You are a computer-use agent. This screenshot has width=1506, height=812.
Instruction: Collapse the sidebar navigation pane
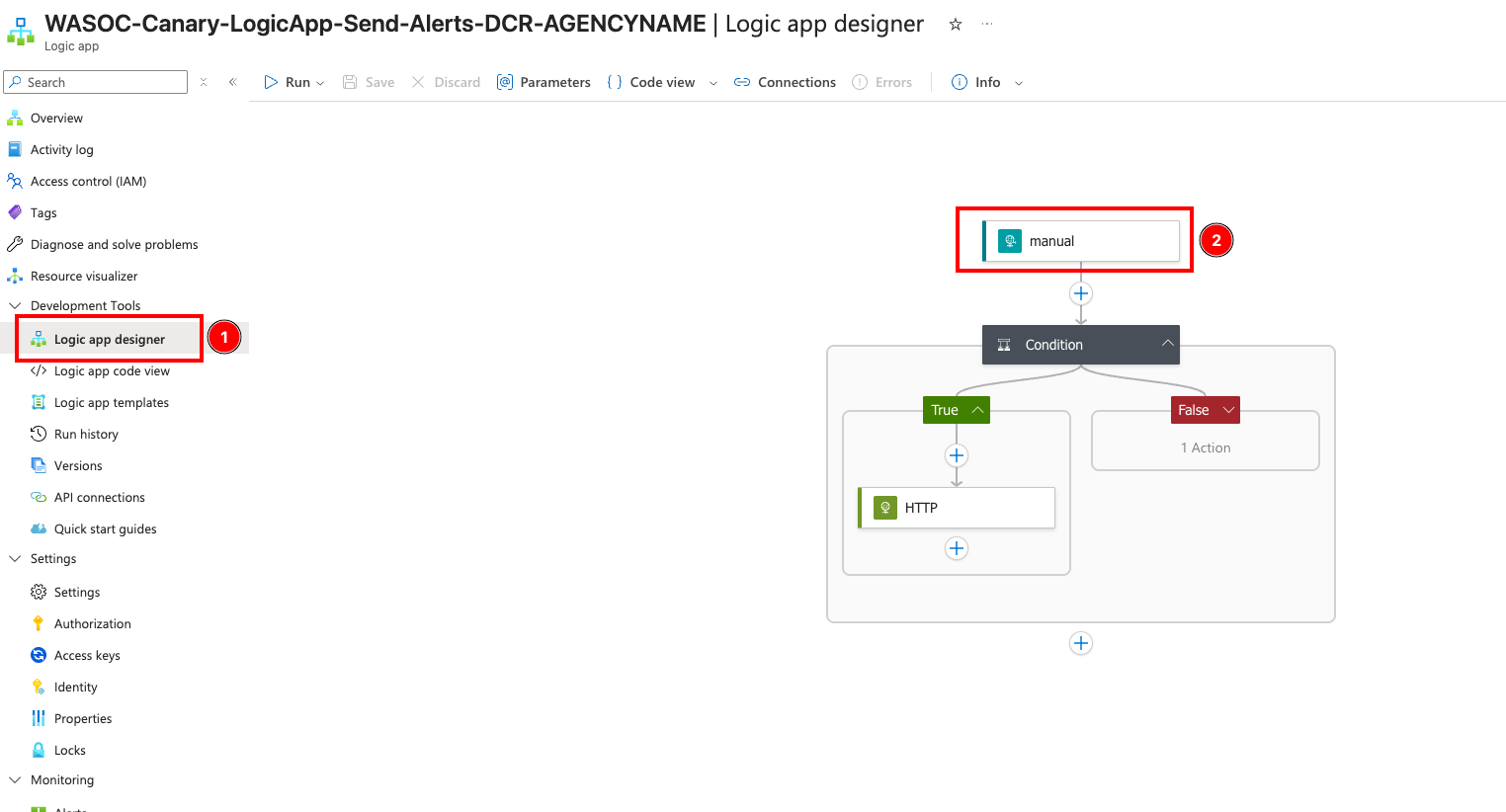tap(232, 82)
